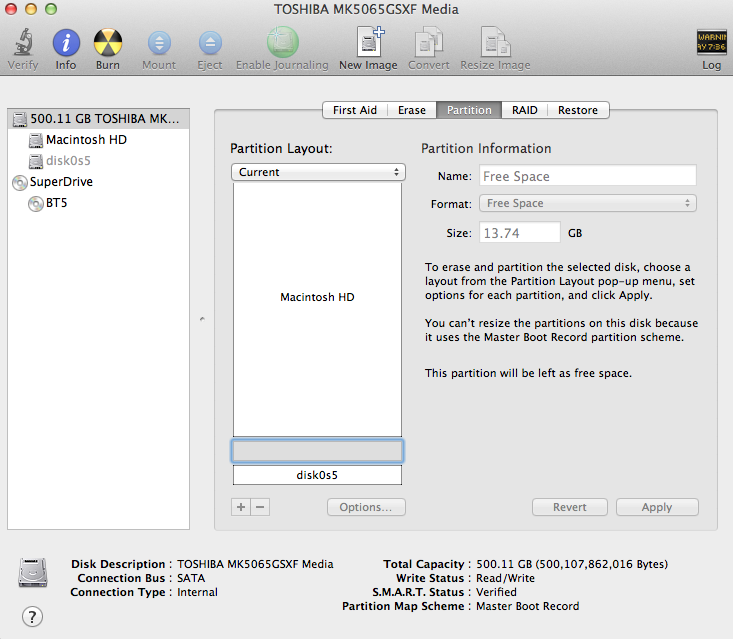
Task: Click the Revert button
Action: (570, 507)
